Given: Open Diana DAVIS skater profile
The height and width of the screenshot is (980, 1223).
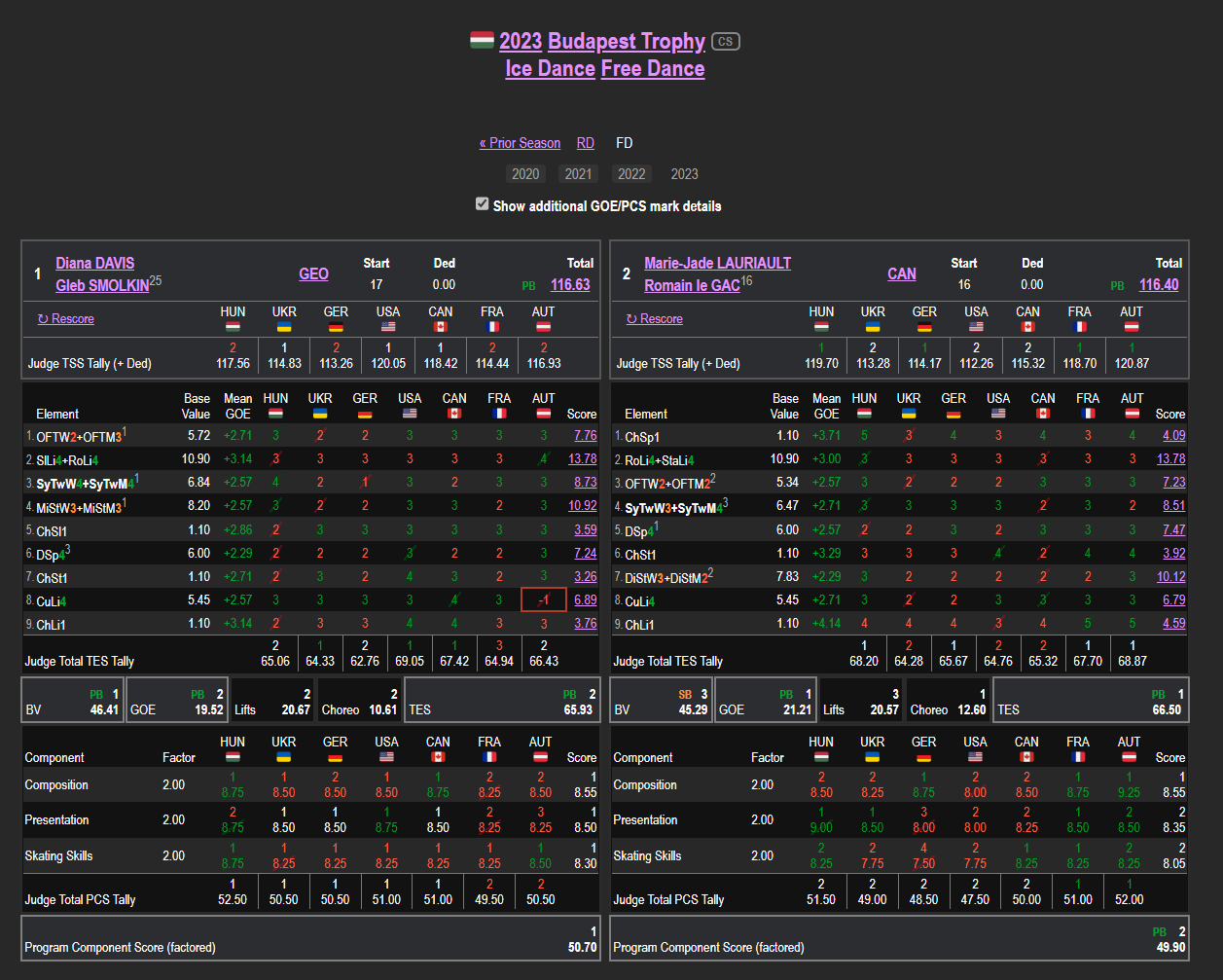Looking at the screenshot, I should [x=95, y=263].
